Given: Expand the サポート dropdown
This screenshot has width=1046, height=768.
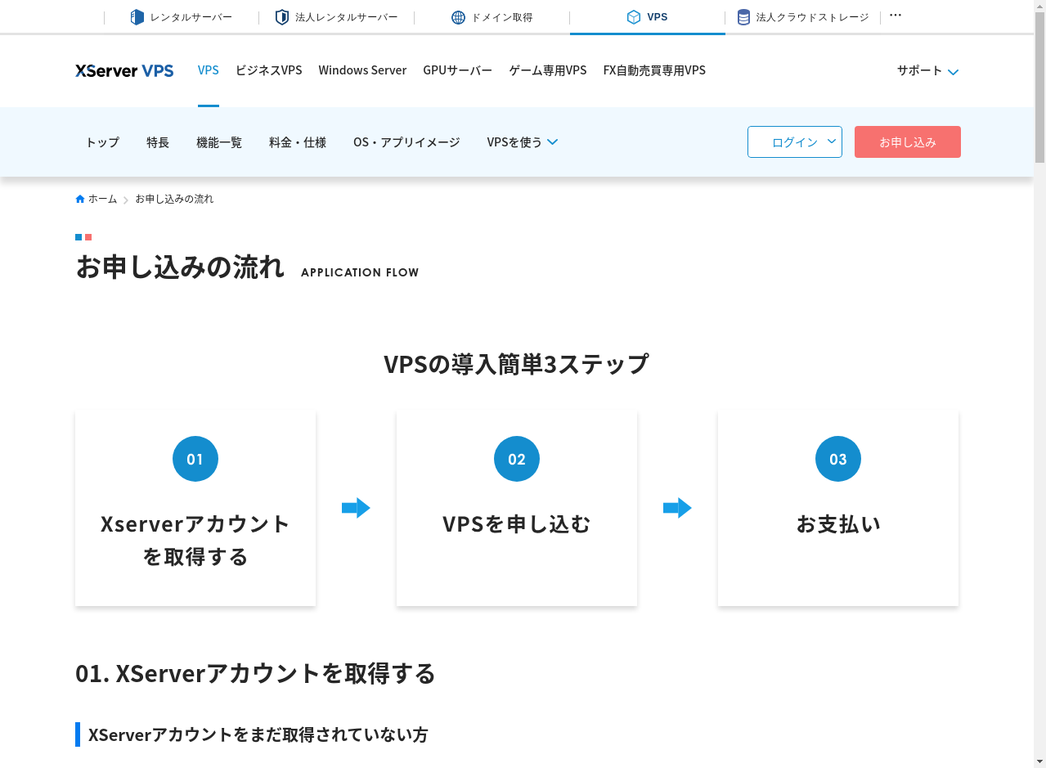Looking at the screenshot, I should click(926, 71).
